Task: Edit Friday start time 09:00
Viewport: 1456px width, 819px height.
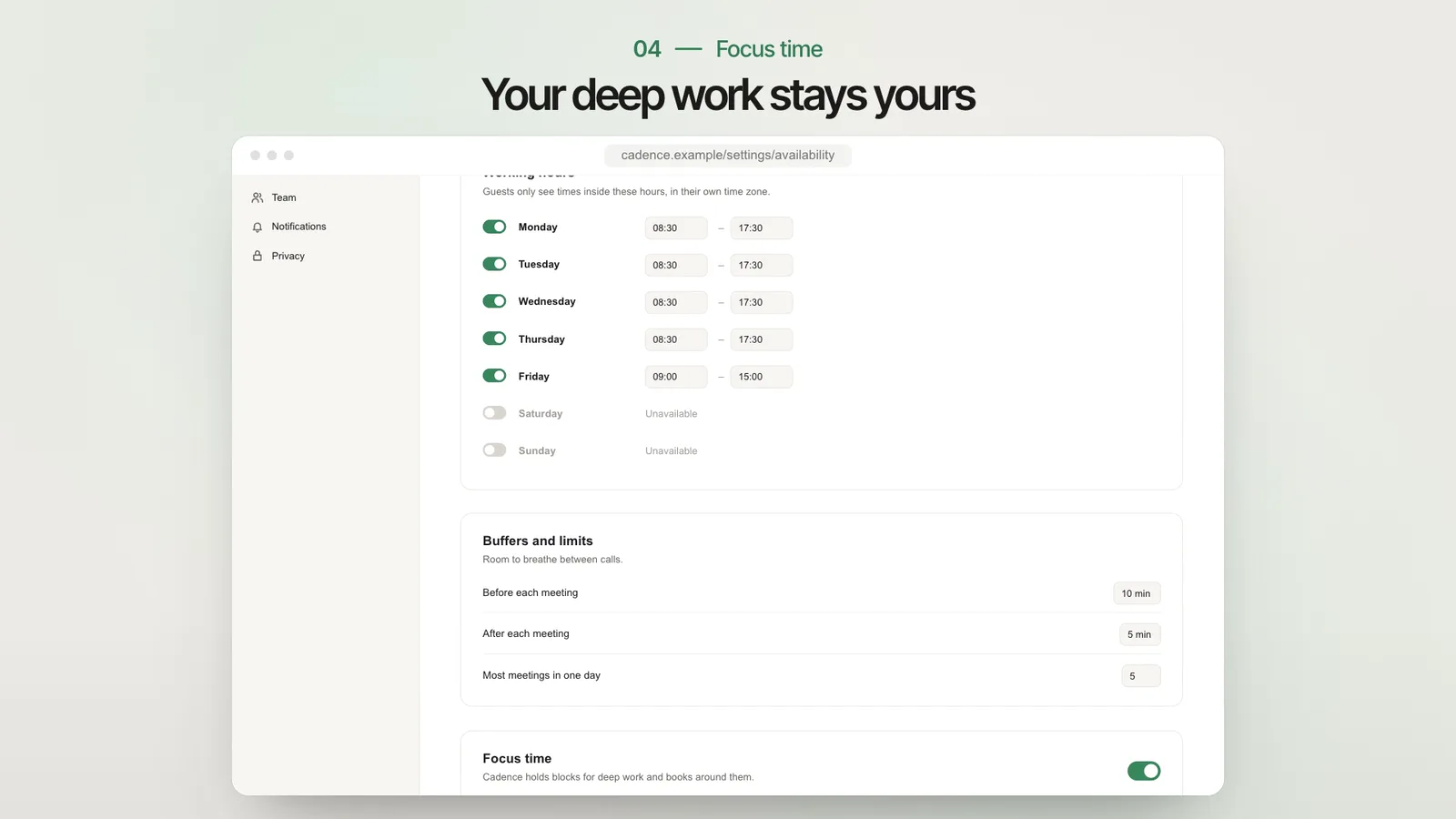Action: [x=676, y=377]
